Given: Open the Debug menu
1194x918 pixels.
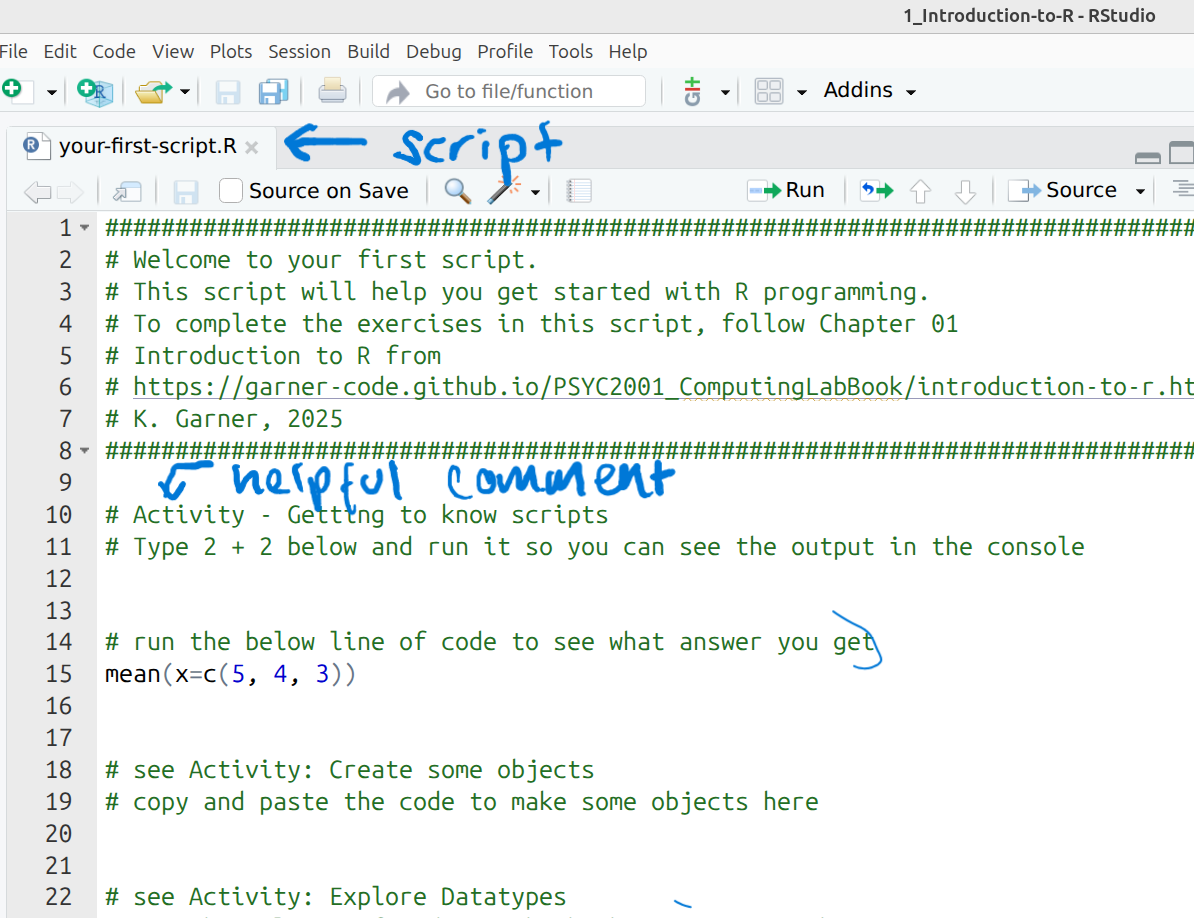Looking at the screenshot, I should [x=433, y=51].
